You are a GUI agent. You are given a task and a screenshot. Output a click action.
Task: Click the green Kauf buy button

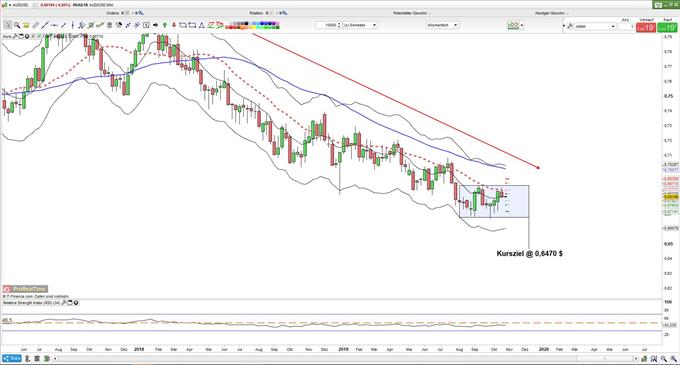(667, 27)
